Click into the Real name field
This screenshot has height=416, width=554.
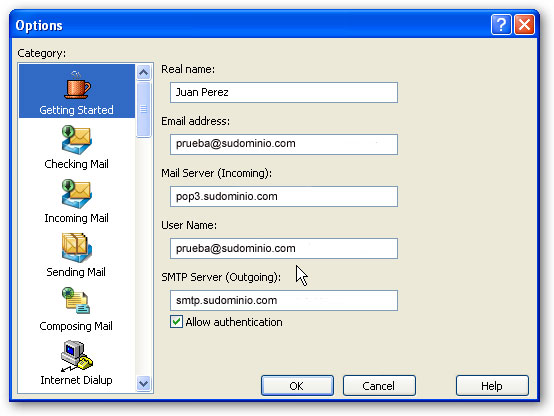[284, 93]
